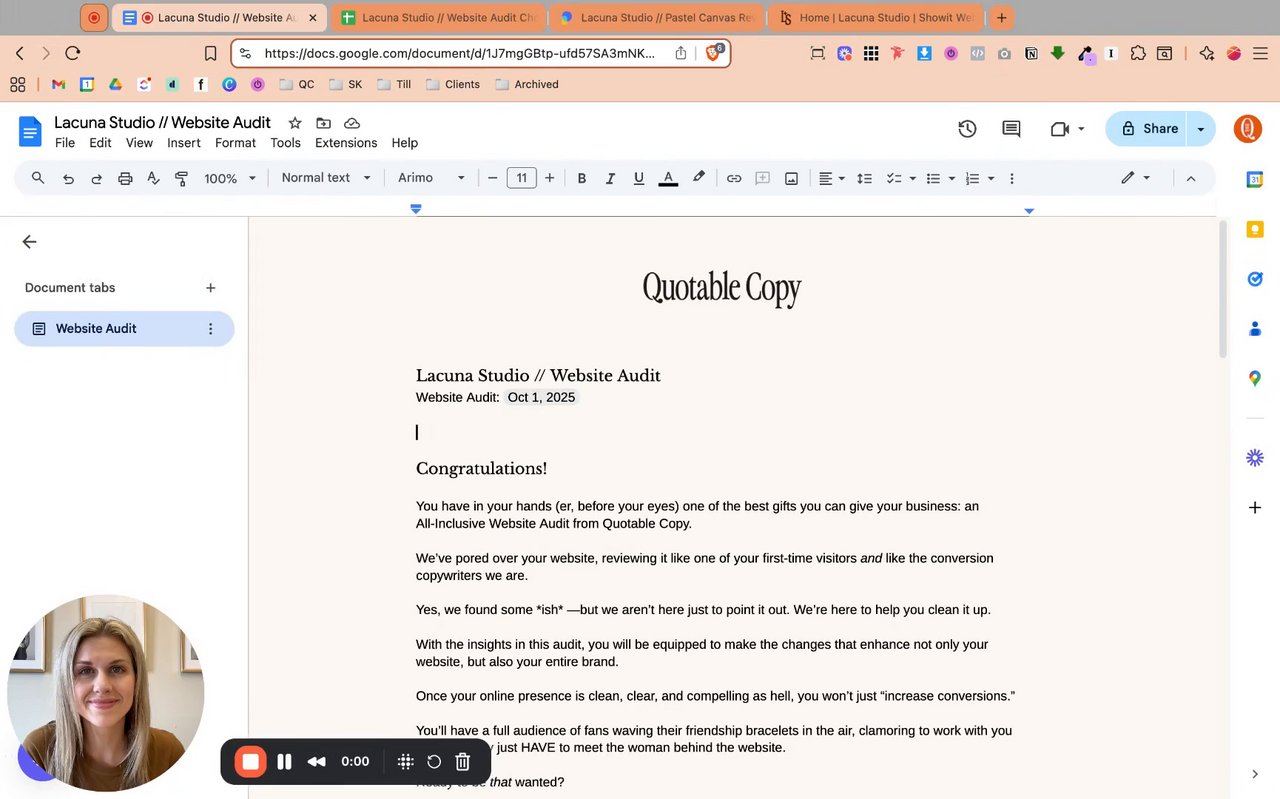Show all comments

(x=1011, y=128)
